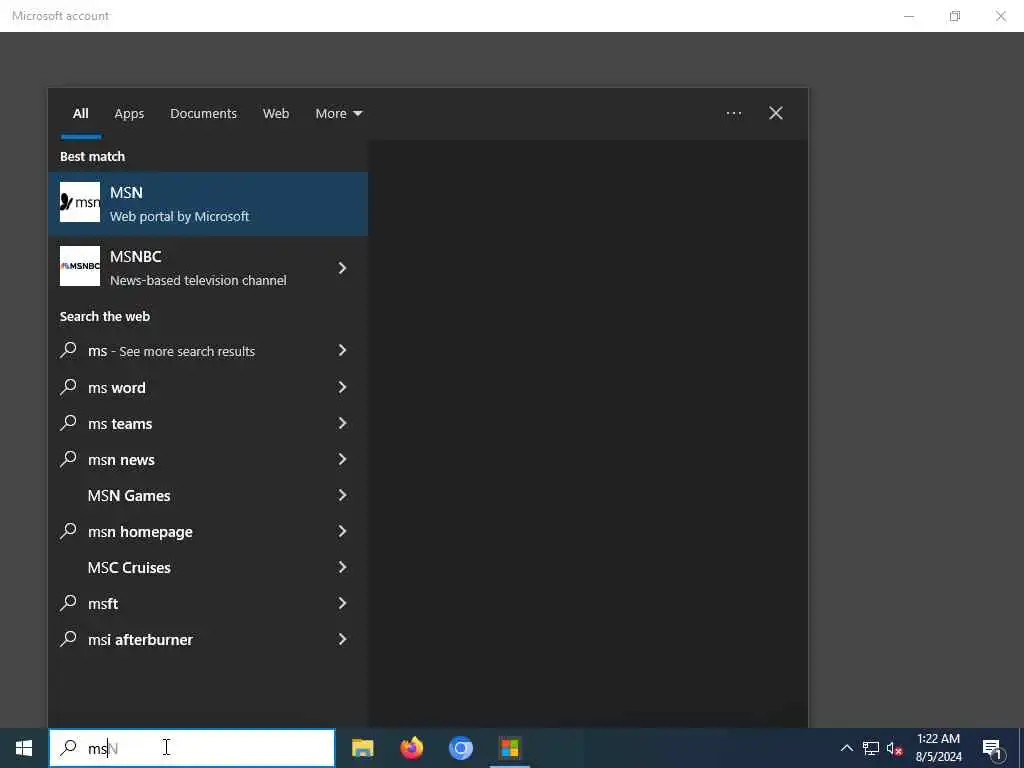Switch to the All search tab
This screenshot has width=1024, height=768.
click(x=81, y=114)
